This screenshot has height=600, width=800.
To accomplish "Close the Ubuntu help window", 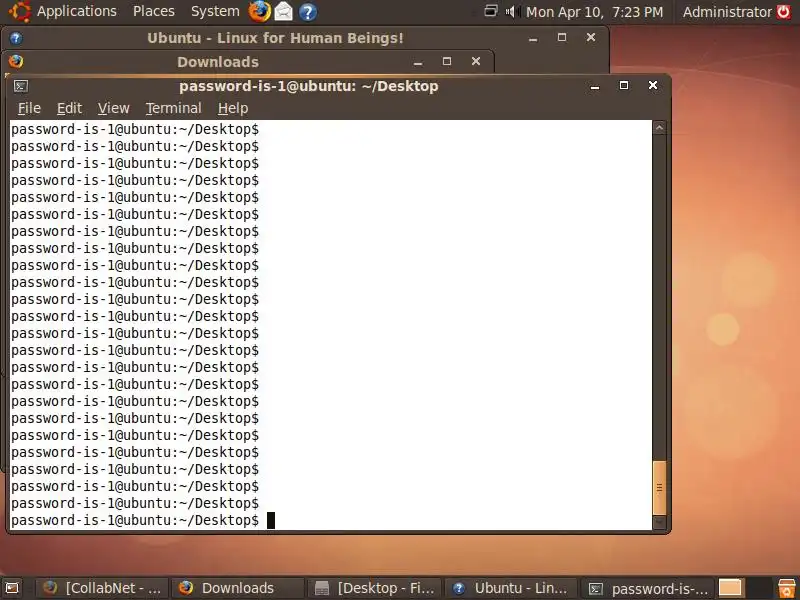I will tap(591, 37).
